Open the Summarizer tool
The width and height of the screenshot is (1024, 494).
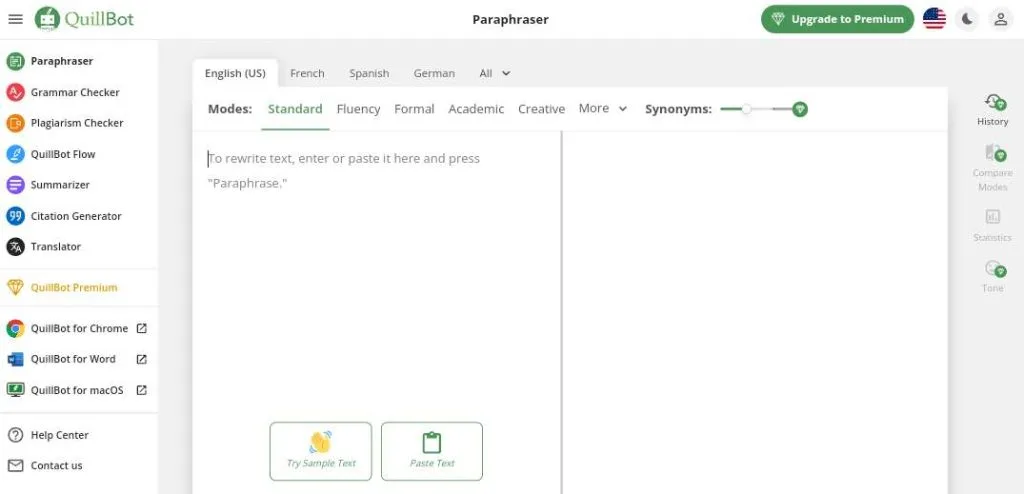(x=60, y=185)
